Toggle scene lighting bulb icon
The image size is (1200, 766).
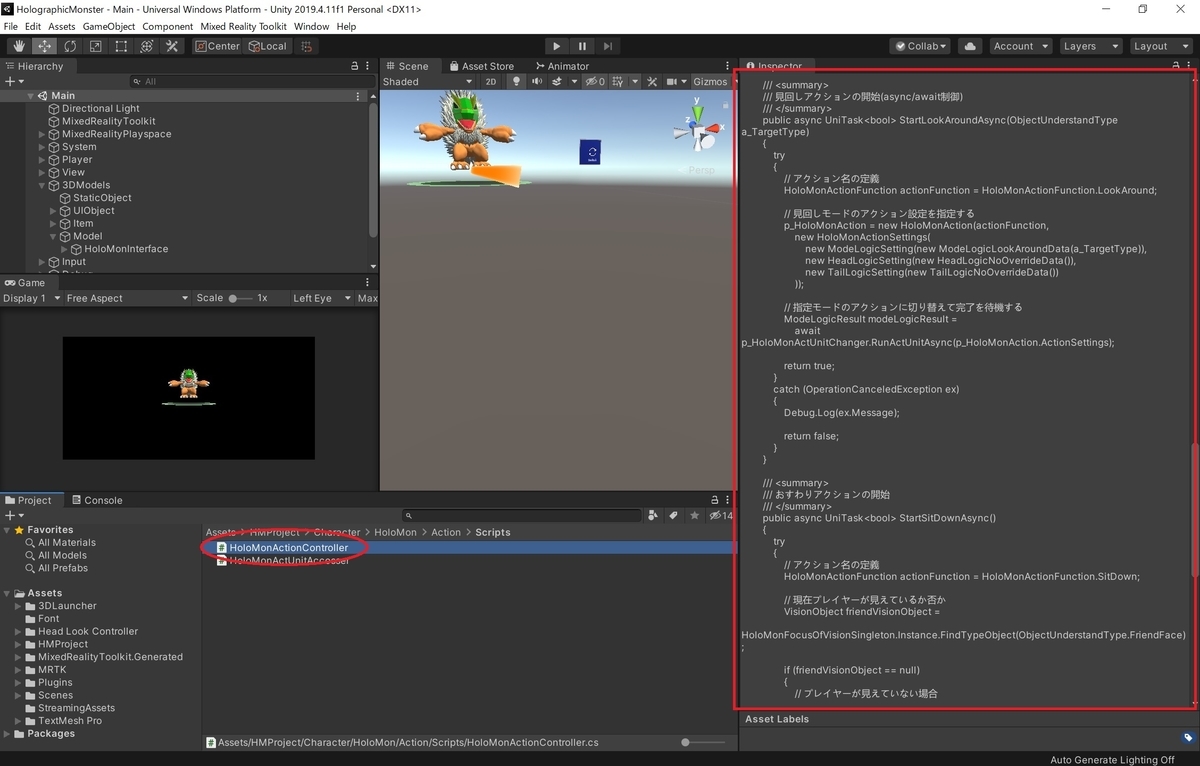516,82
